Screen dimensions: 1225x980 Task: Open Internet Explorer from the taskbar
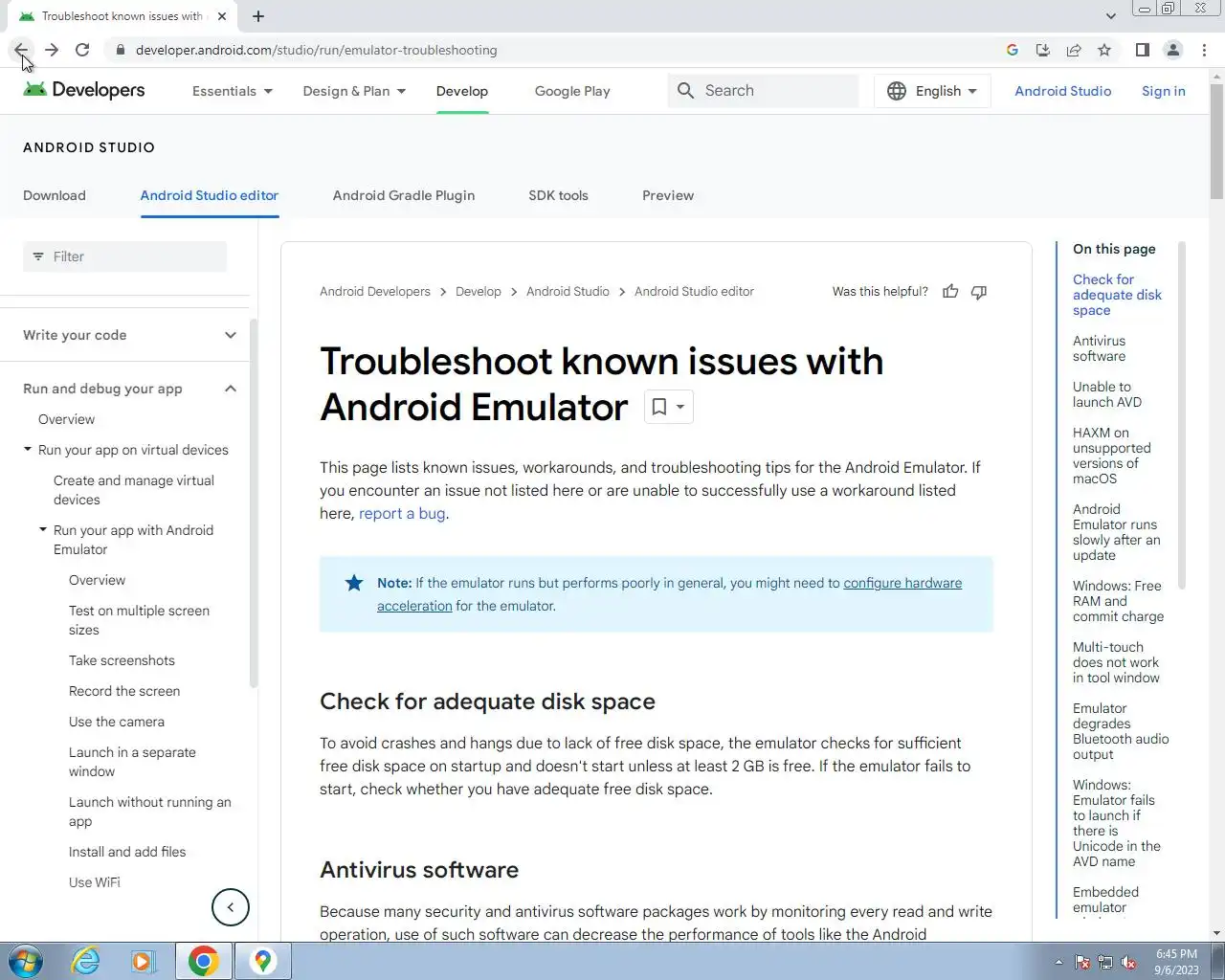click(86, 961)
